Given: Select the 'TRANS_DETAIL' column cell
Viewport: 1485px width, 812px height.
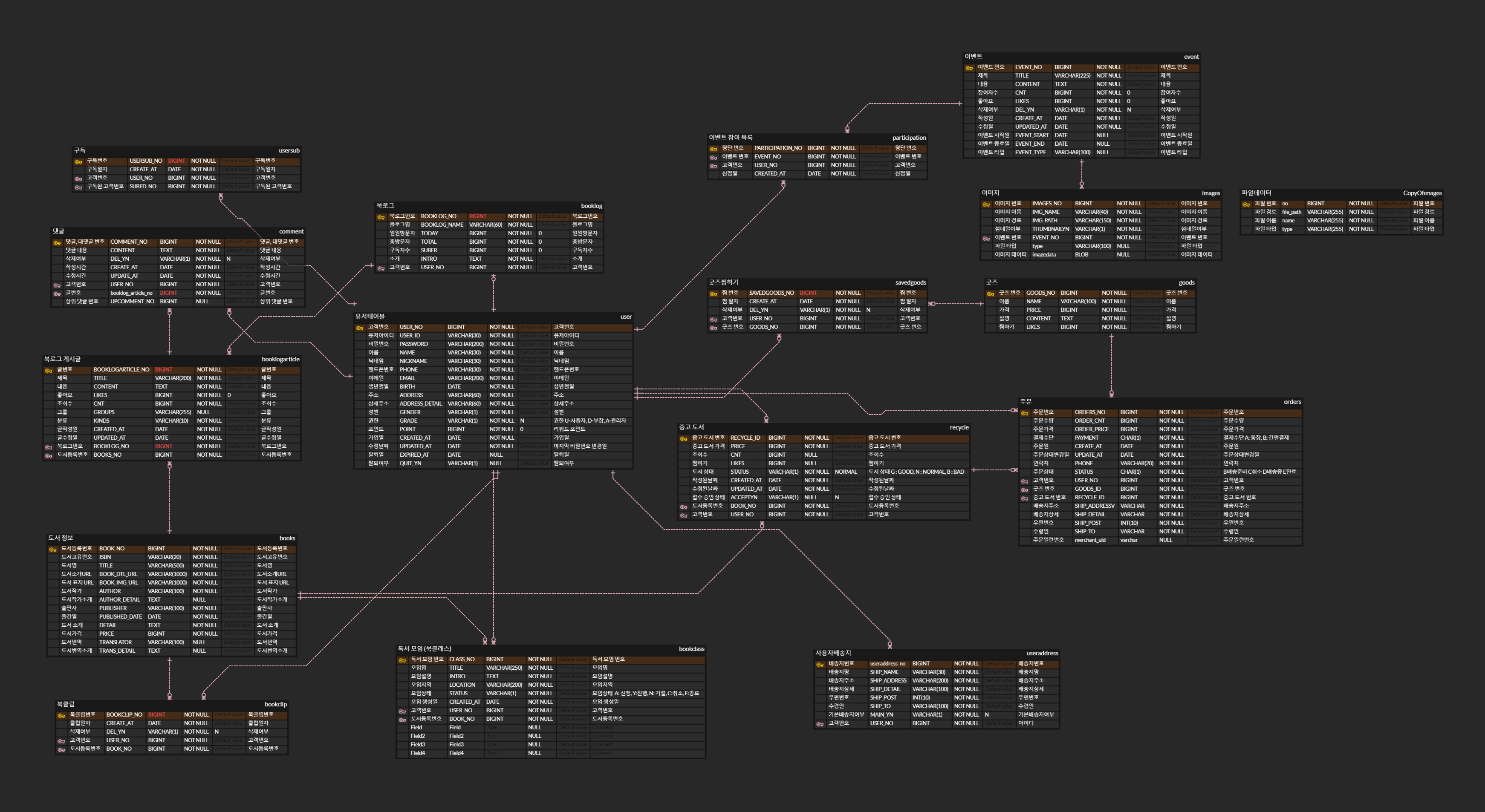Looking at the screenshot, I should (x=121, y=651).
